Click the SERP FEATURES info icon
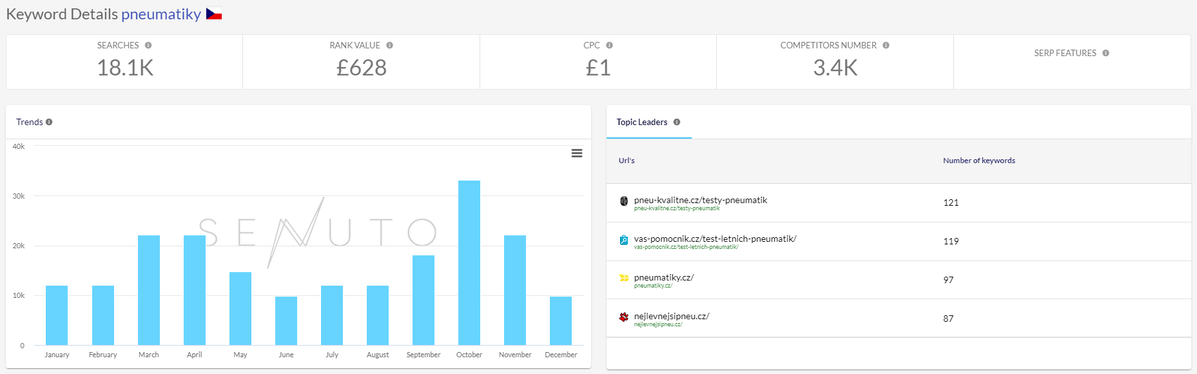The width and height of the screenshot is (1197, 374). point(1105,53)
